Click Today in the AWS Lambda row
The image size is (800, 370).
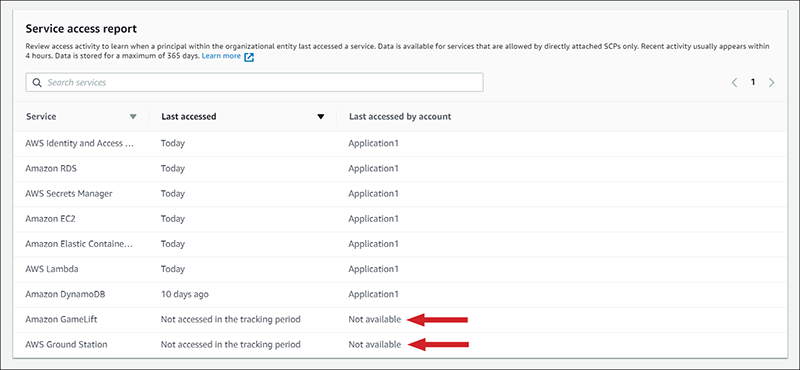pos(172,269)
